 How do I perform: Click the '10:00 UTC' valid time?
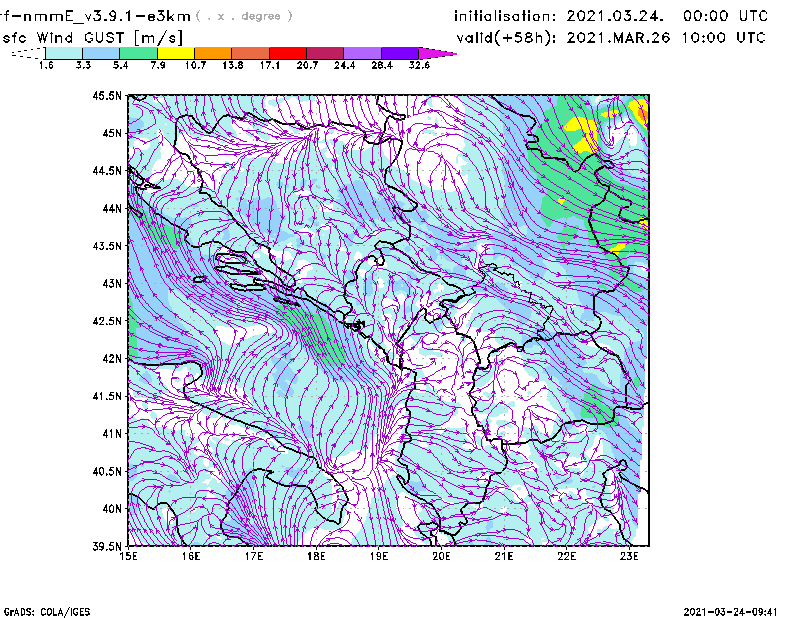click(x=723, y=38)
